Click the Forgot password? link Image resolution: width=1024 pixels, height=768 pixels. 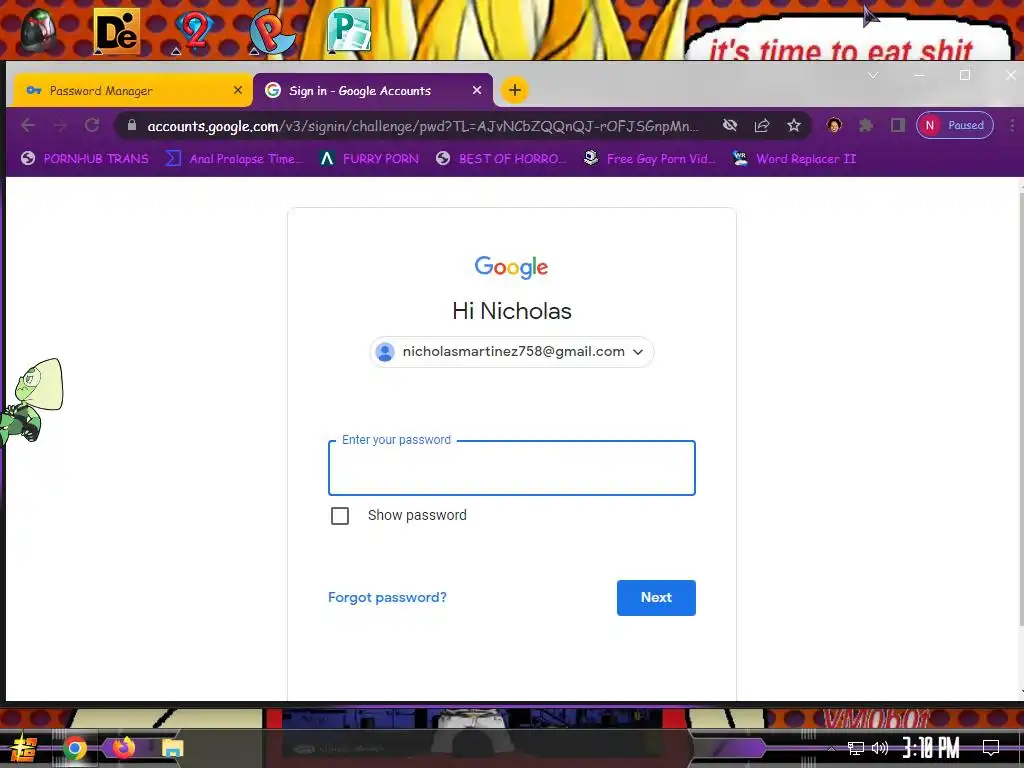tap(387, 598)
